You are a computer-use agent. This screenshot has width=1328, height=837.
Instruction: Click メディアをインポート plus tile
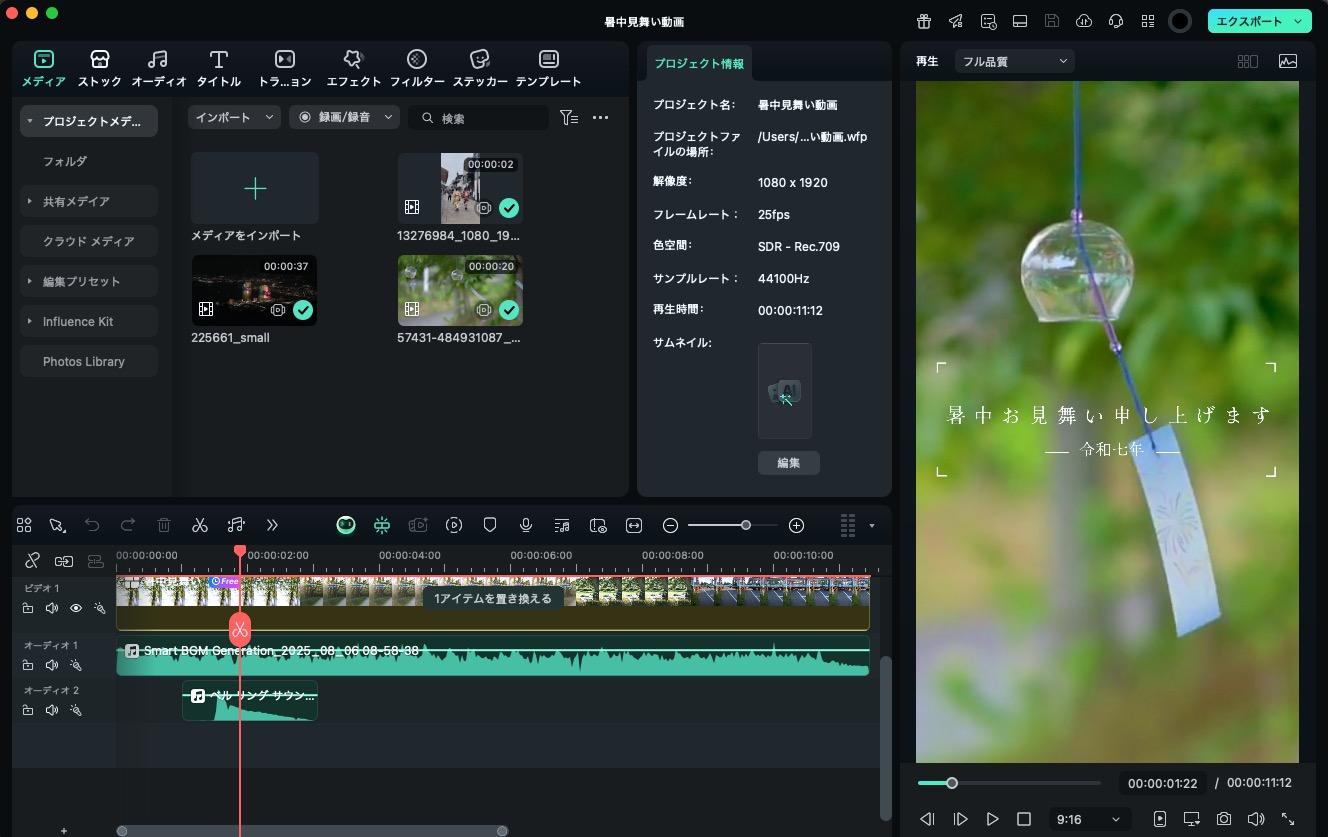(255, 188)
